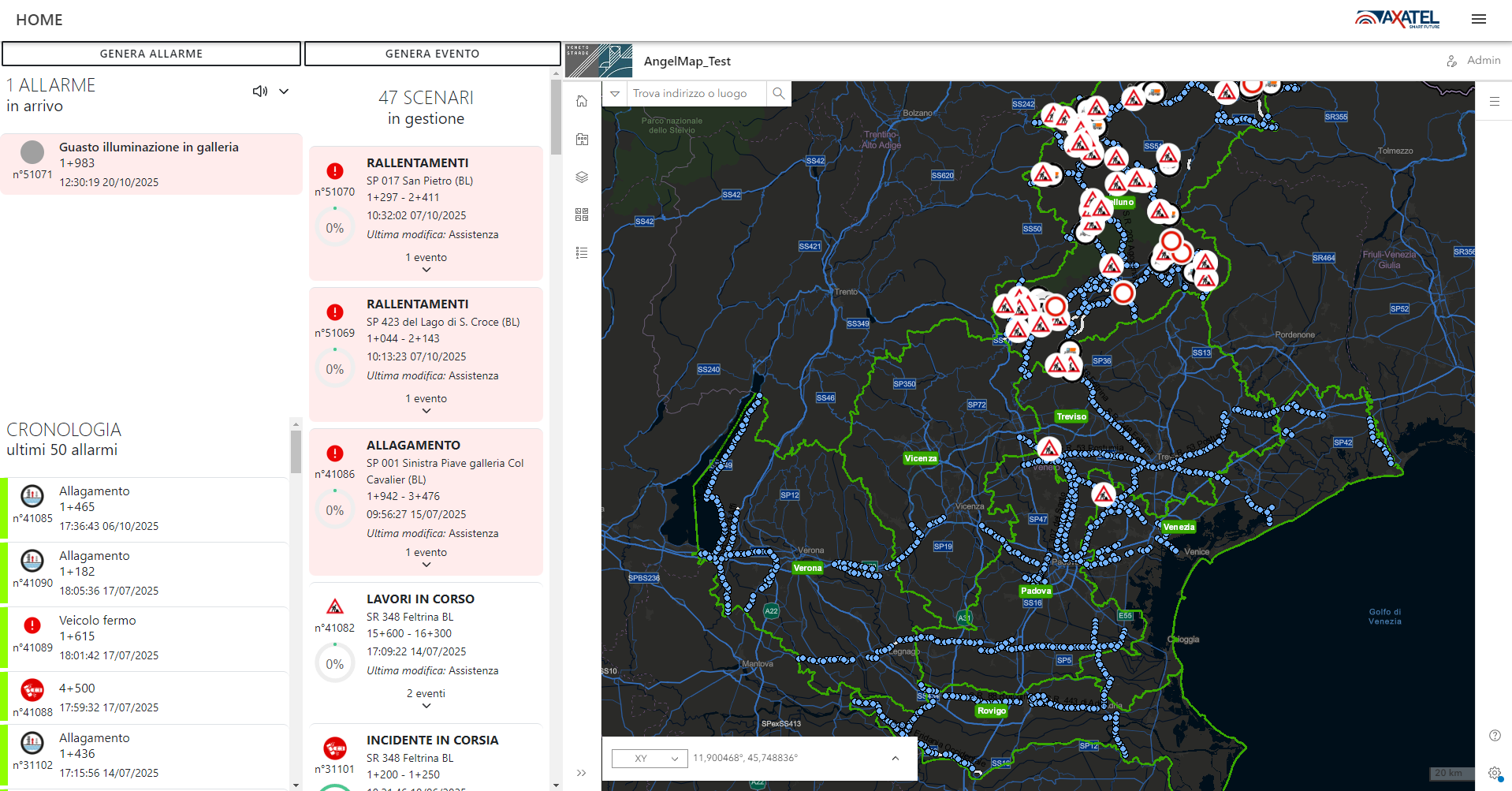Click the HOME page title

point(39,20)
